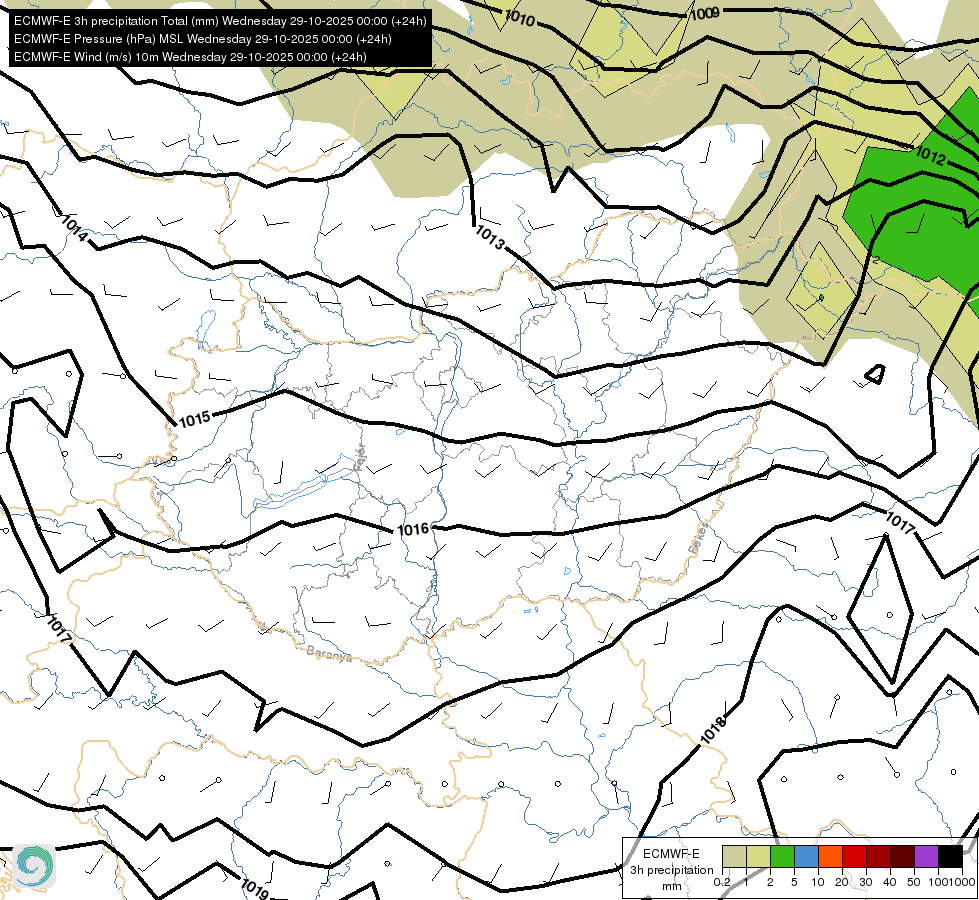
Task: Select the maroon 40–50 mm legend swatch
Action: tap(902, 856)
